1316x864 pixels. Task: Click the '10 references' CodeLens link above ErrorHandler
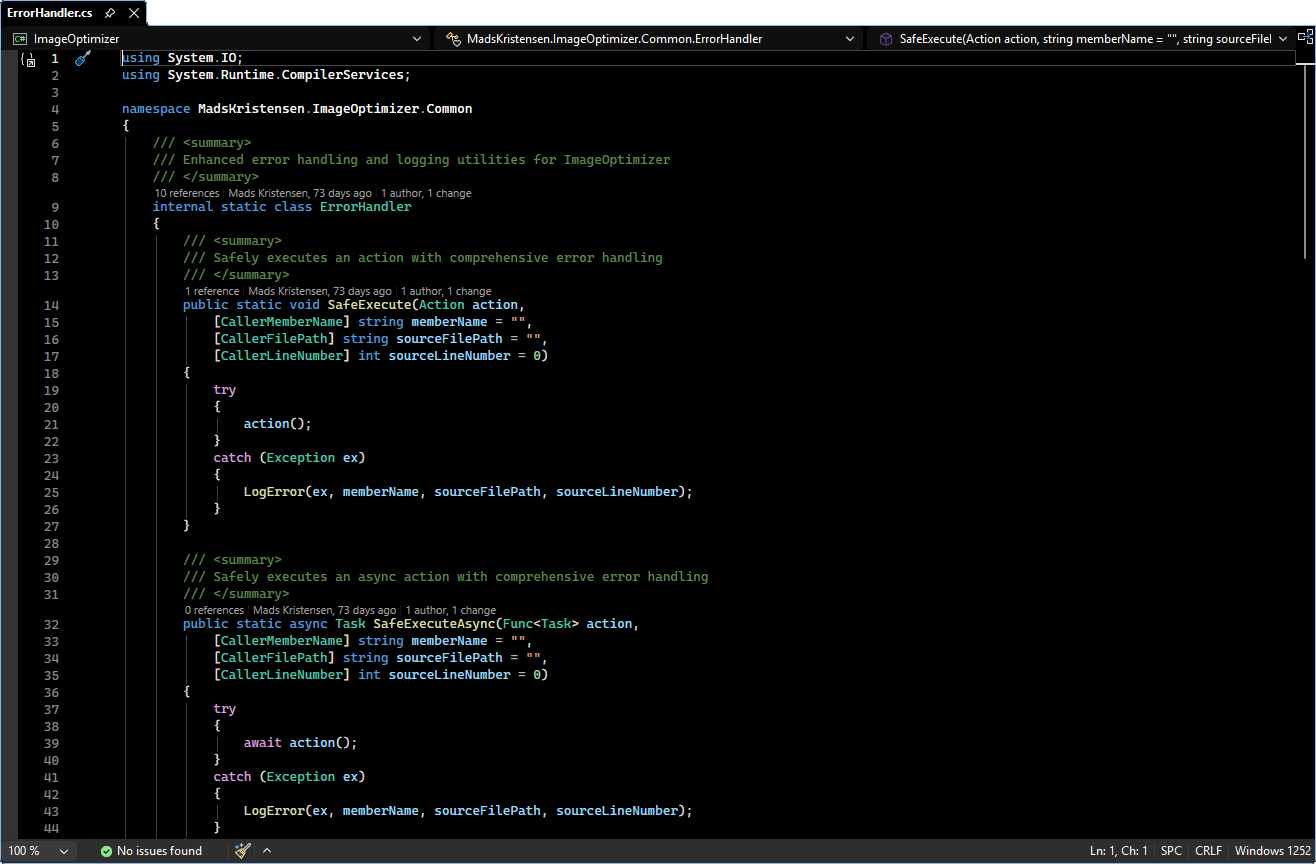[186, 193]
